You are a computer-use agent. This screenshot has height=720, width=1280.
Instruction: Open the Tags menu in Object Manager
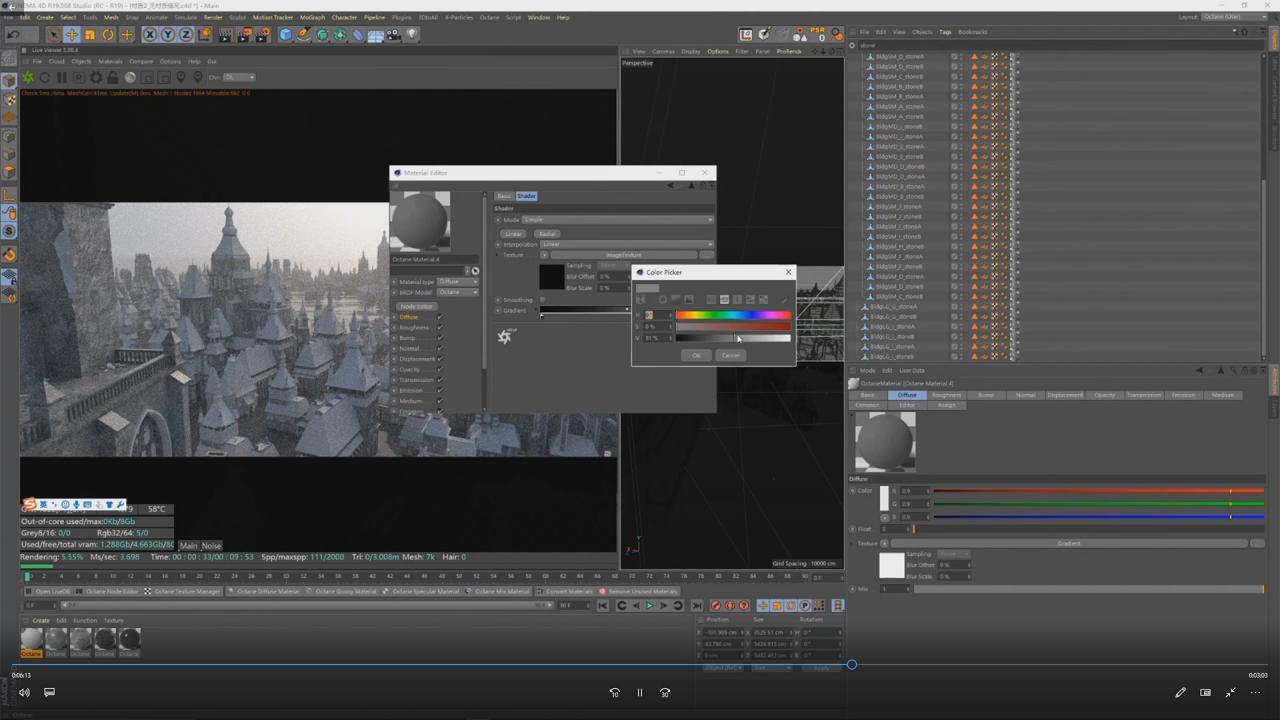(945, 32)
